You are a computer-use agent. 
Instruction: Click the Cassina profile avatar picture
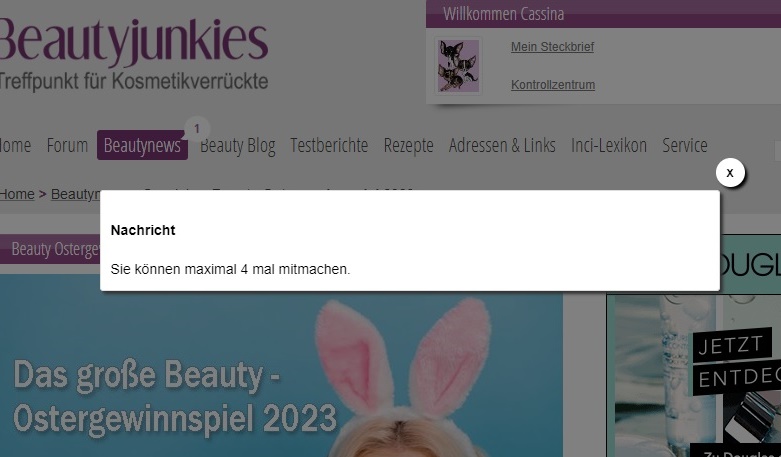coord(458,66)
